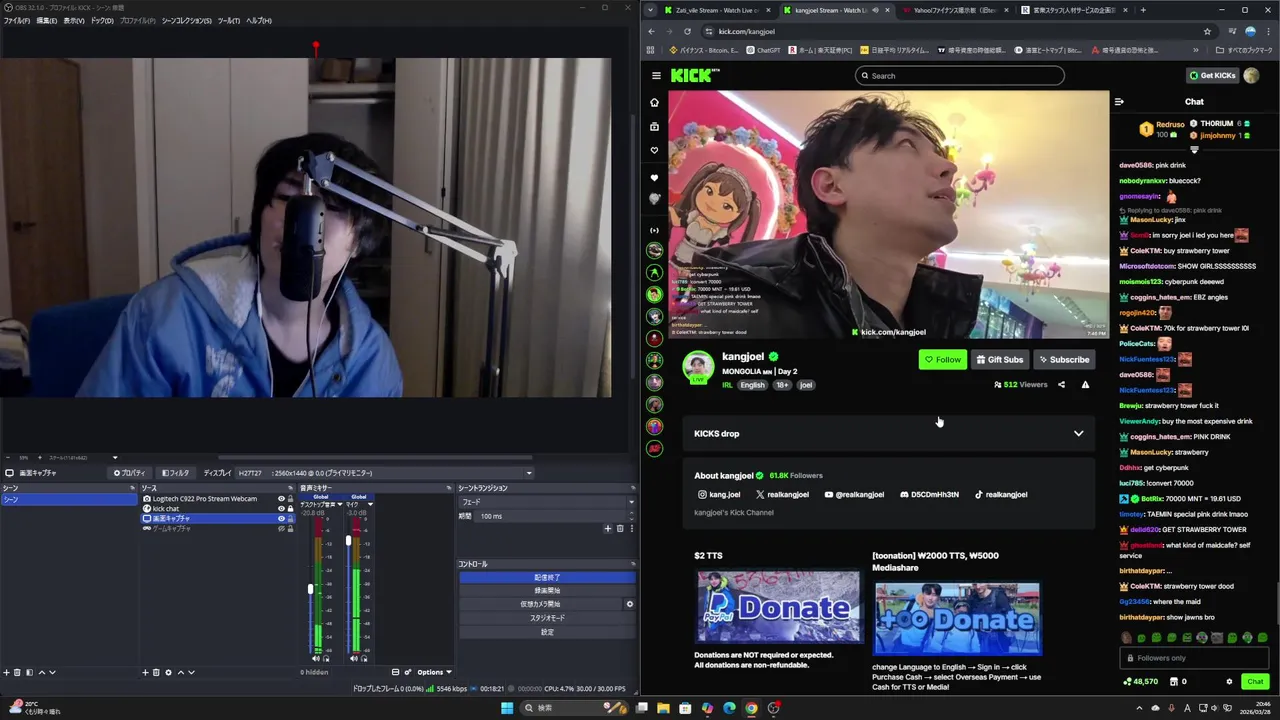The height and width of the screenshot is (720, 1280).
Task: Toggle visibility of kick chat source
Action: pos(281,509)
